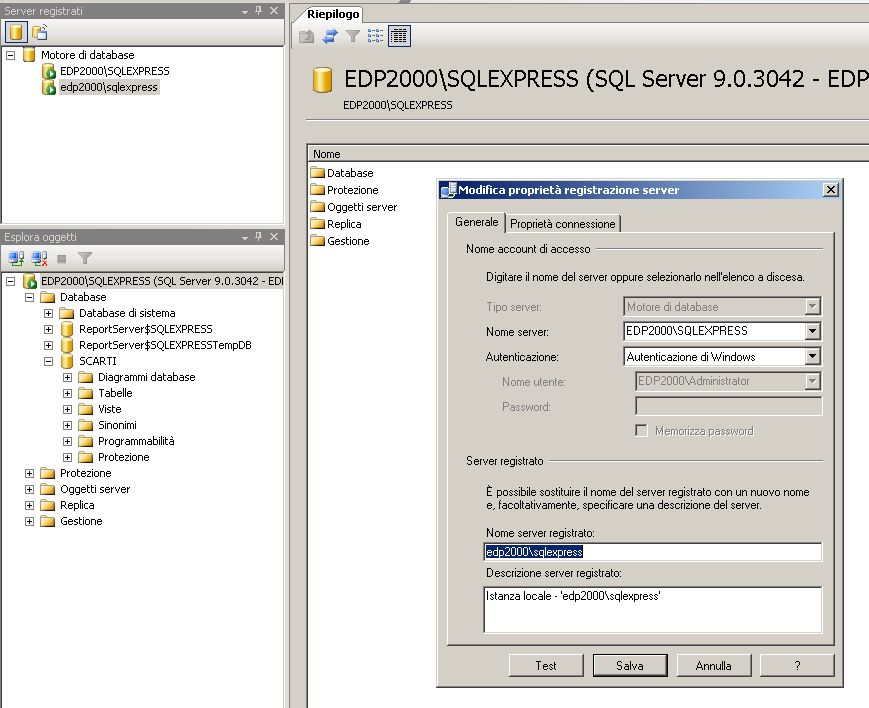Collapse the EDP2000\SQLEXPRESS server node in Esplora oggetti

[11, 281]
